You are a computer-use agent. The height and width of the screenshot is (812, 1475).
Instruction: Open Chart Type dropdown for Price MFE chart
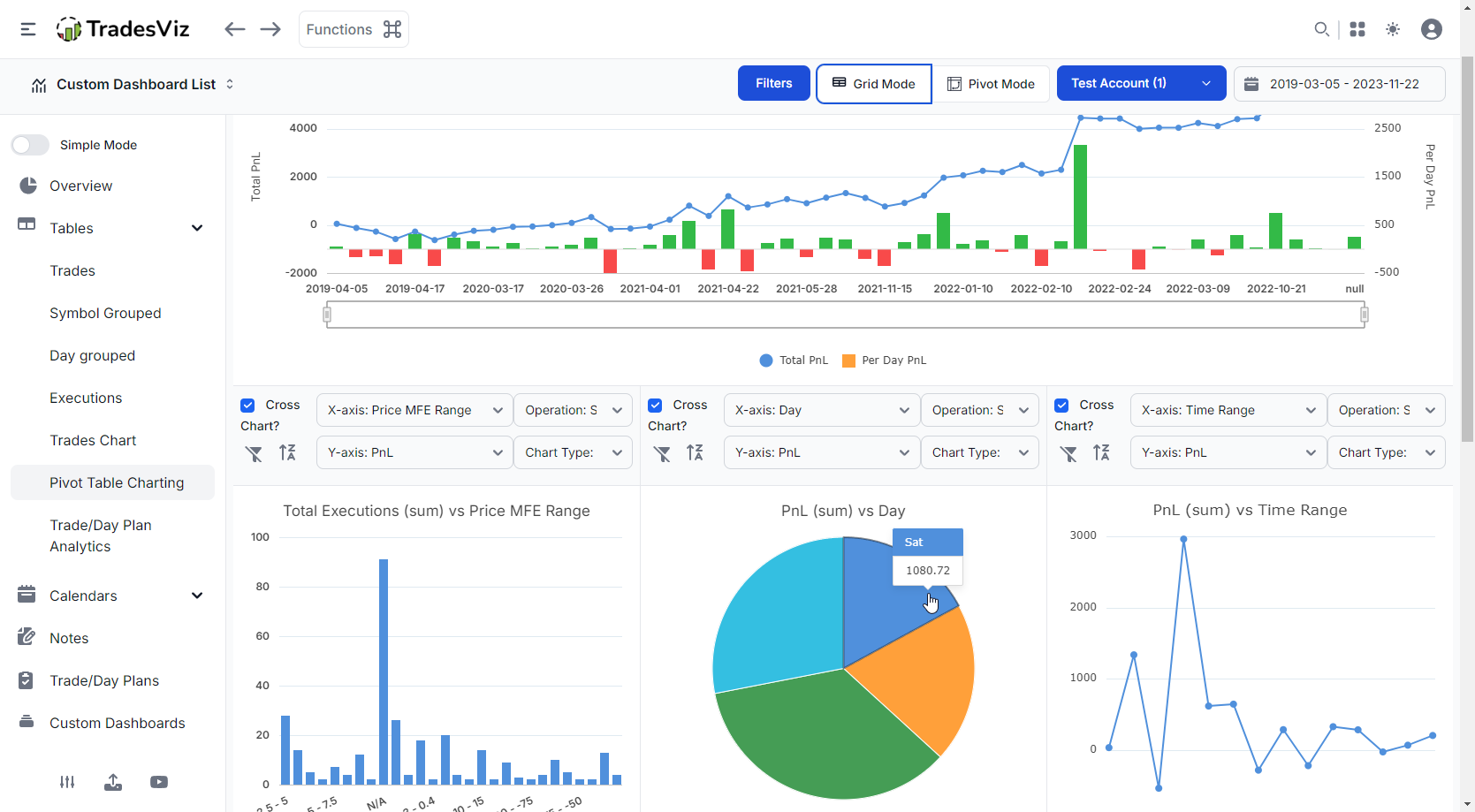[573, 452]
